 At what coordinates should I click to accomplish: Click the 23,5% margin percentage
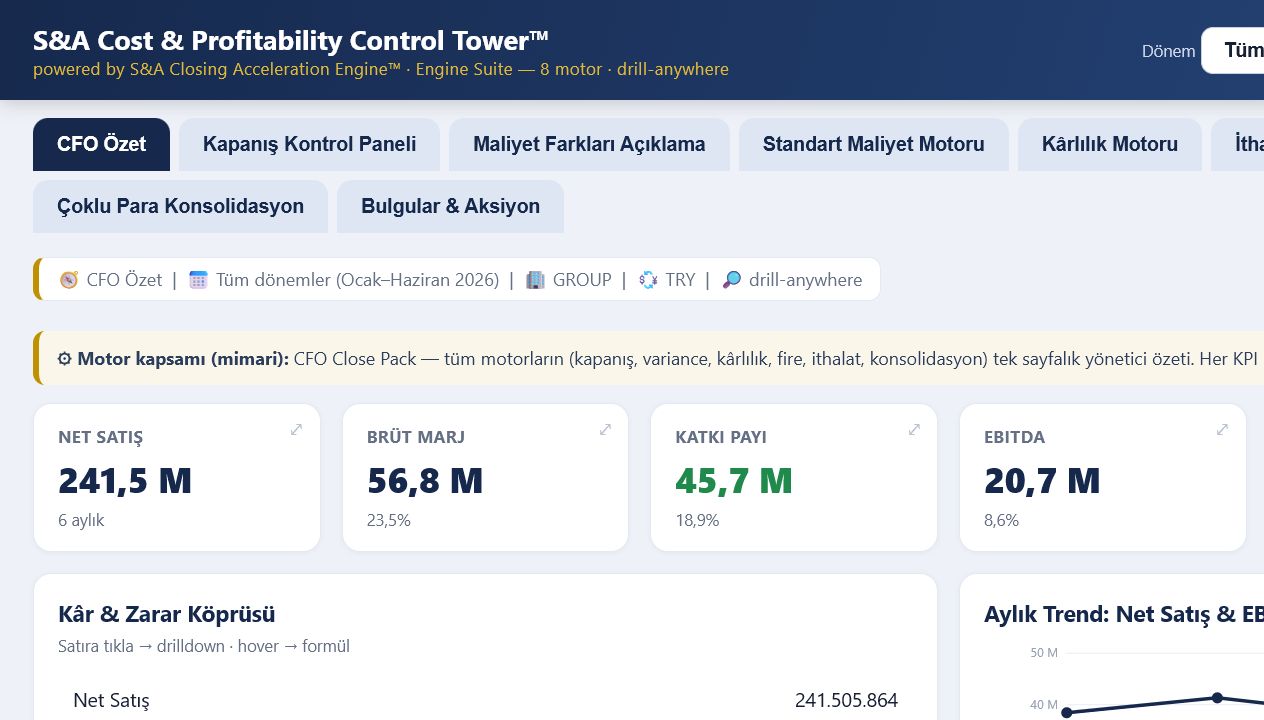(x=389, y=520)
